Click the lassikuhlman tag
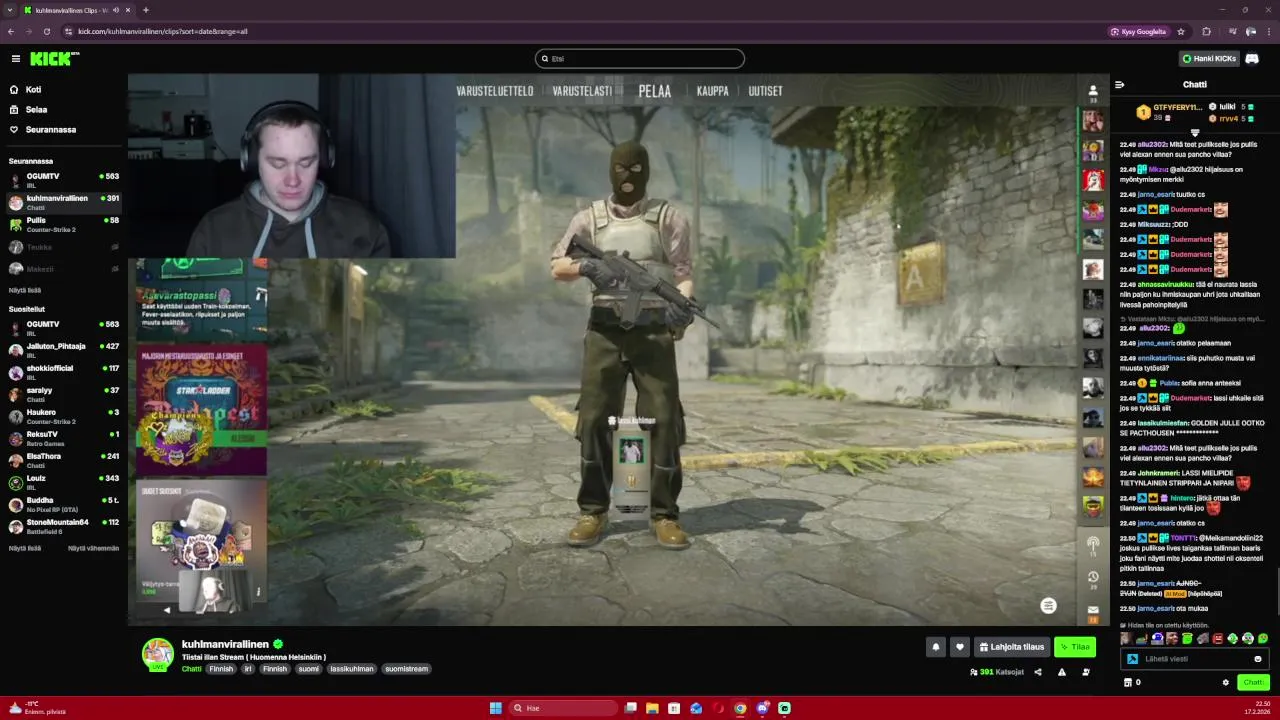Screen dimensions: 1280x720 click(351, 669)
